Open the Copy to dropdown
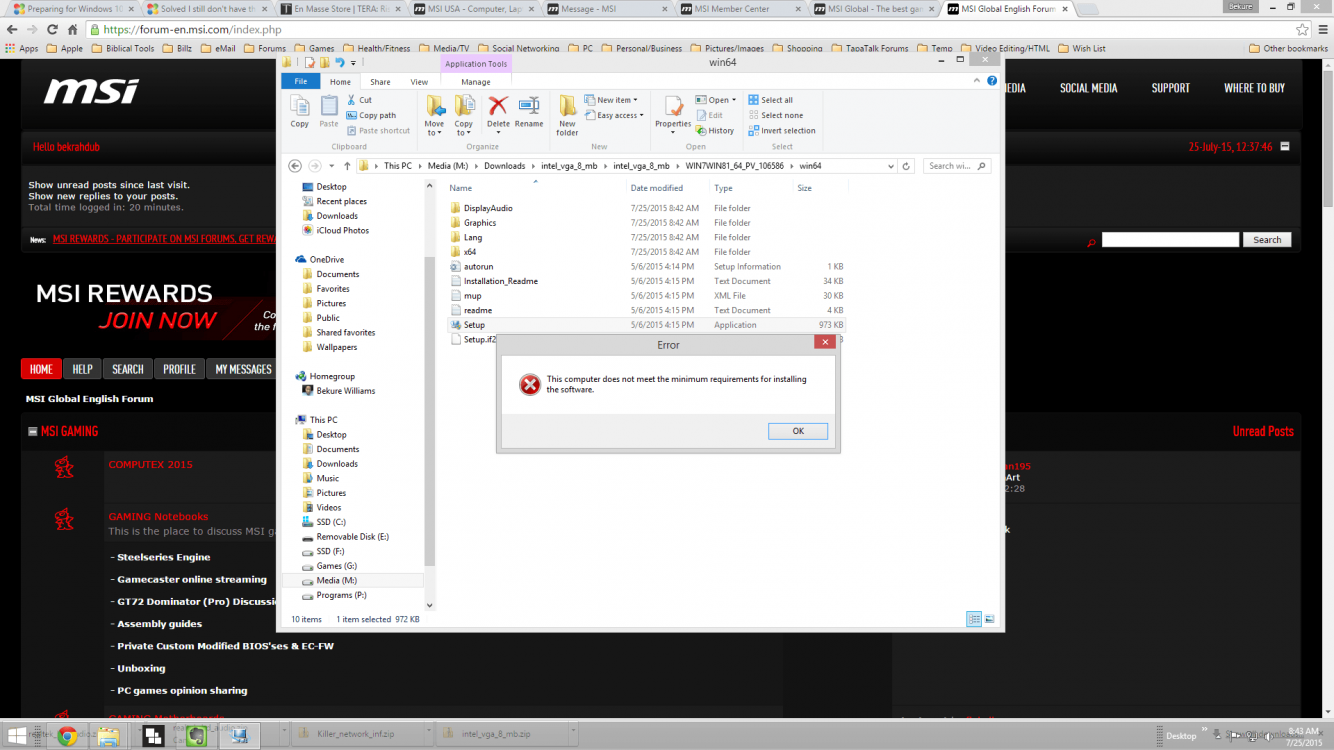Screen dimensions: 1334x750 tap(464, 132)
